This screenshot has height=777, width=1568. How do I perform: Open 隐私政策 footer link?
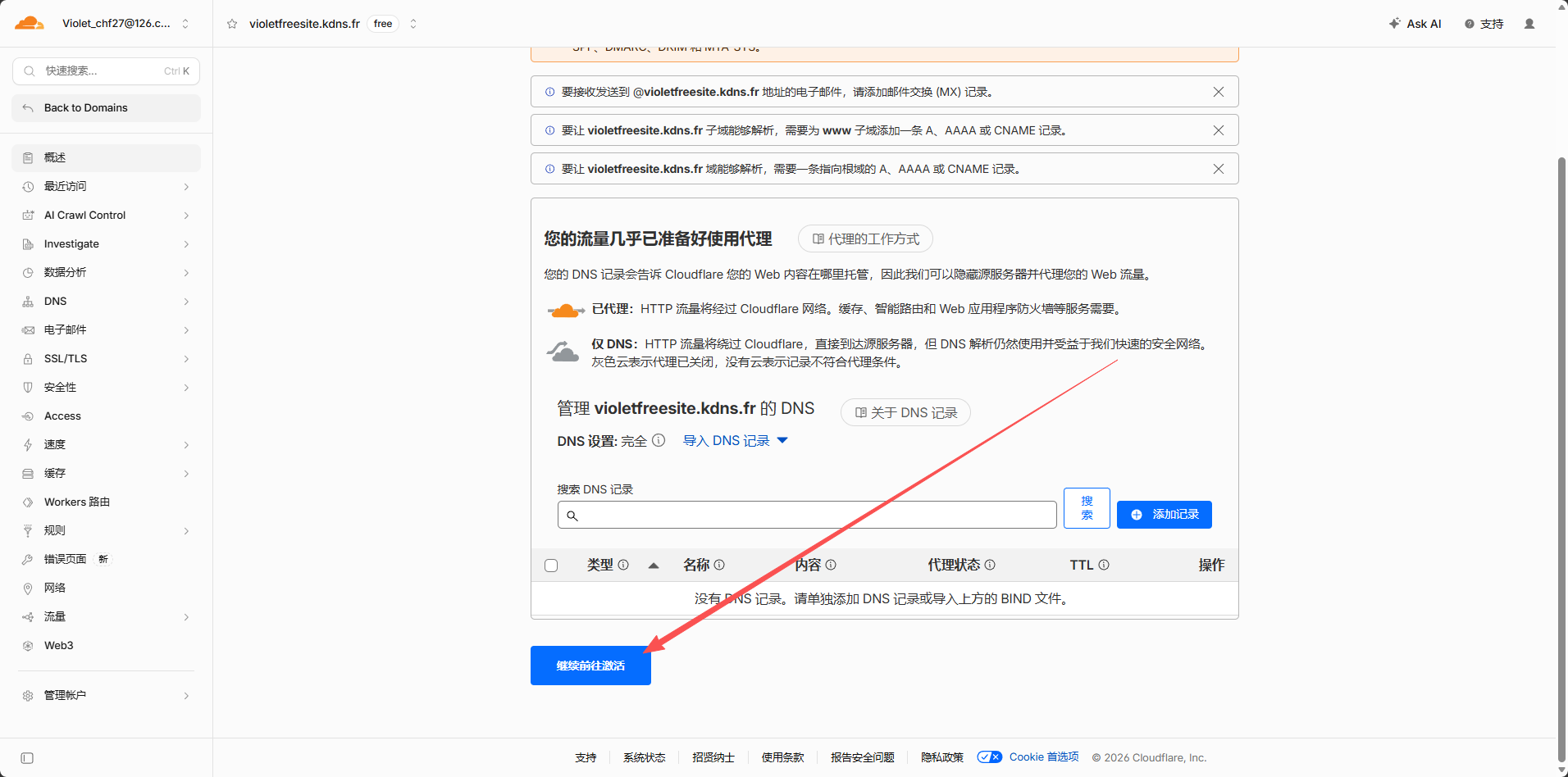click(942, 757)
